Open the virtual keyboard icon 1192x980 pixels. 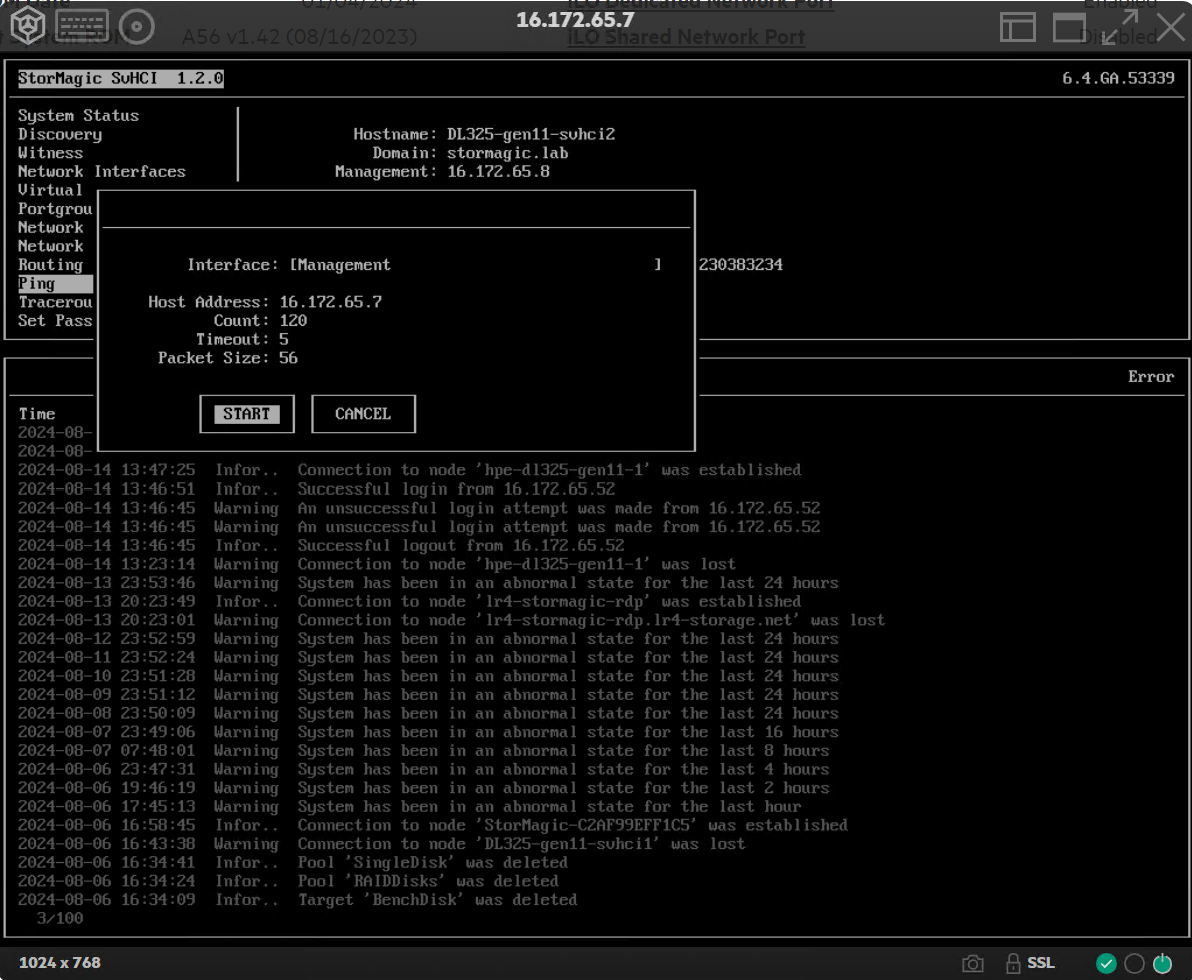click(x=82, y=26)
